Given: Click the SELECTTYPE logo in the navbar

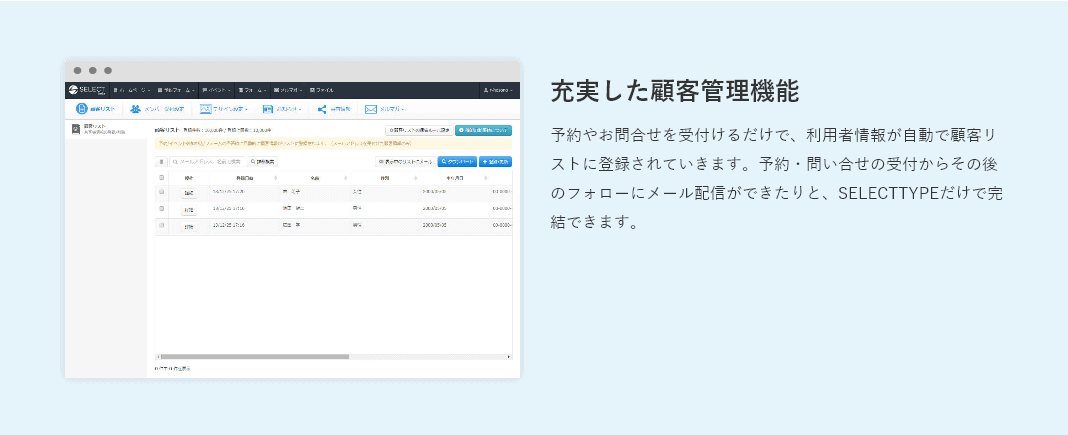Looking at the screenshot, I should click(x=87, y=90).
